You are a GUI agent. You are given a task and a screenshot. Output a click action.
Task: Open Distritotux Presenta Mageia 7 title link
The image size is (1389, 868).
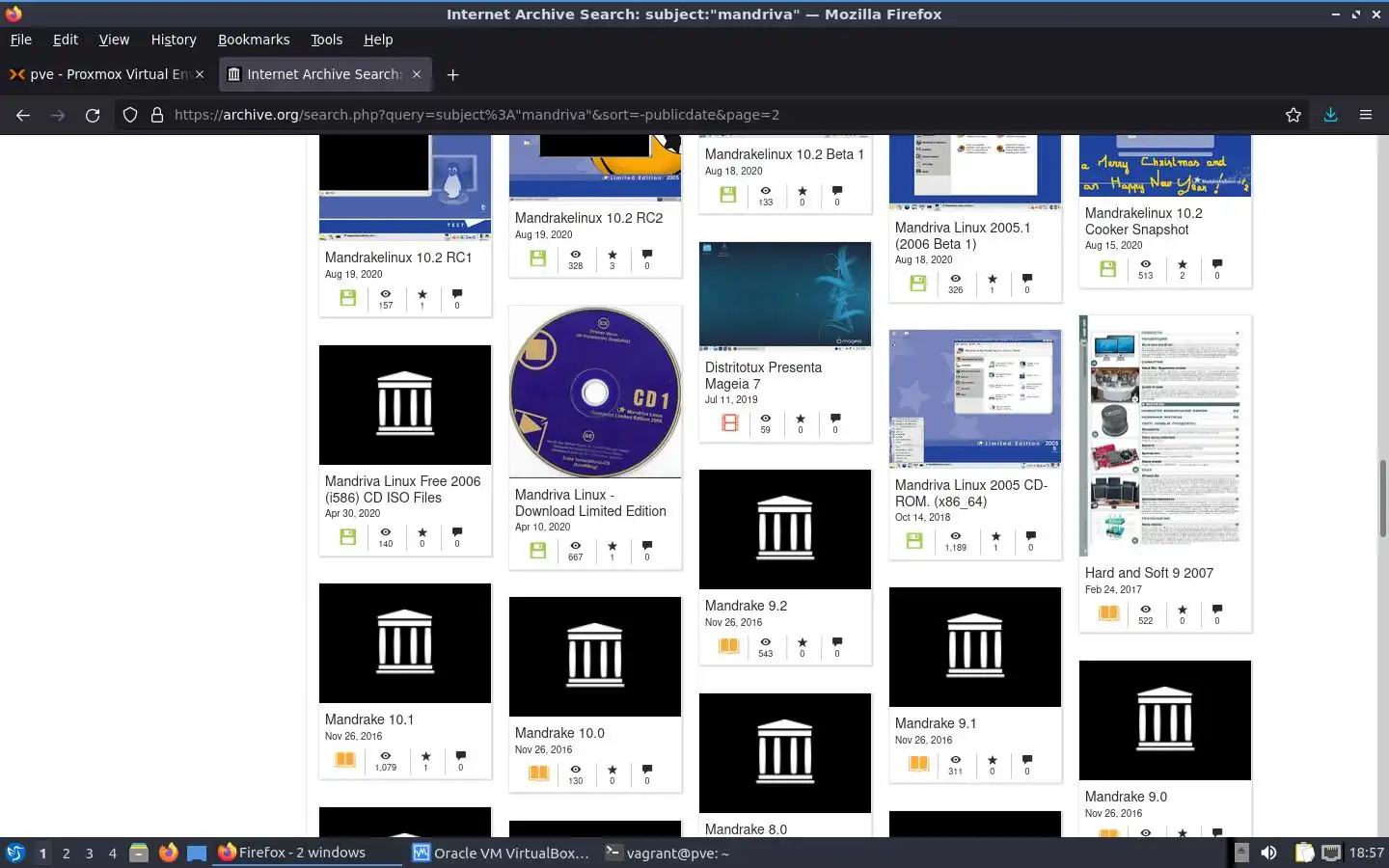pyautogui.click(x=763, y=375)
